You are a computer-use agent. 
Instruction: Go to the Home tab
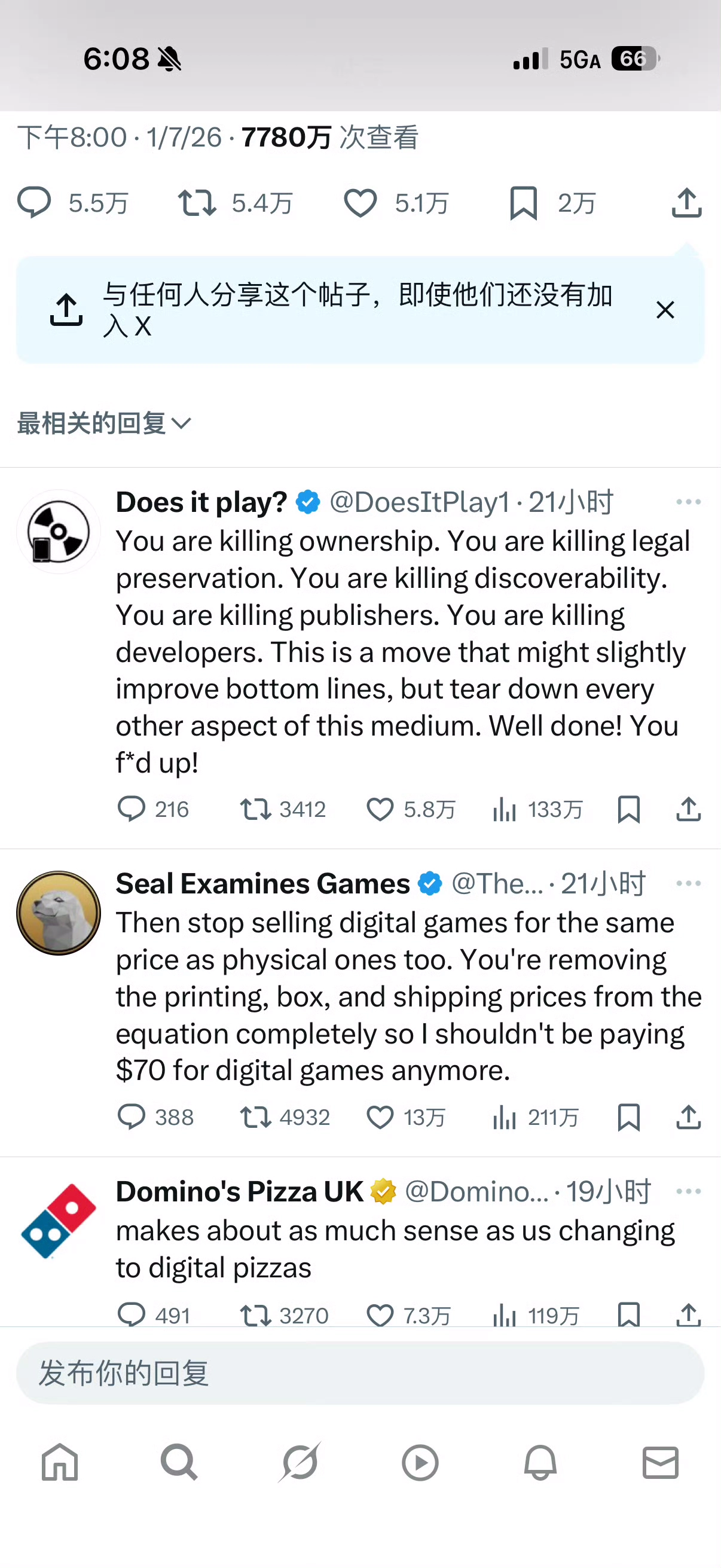60,1462
